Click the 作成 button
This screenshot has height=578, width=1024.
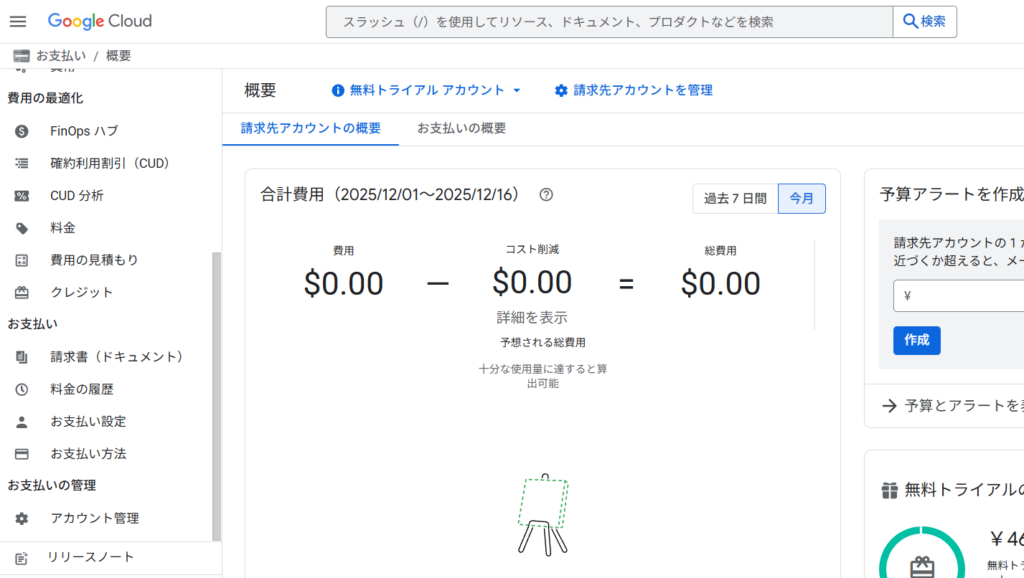[916, 340]
